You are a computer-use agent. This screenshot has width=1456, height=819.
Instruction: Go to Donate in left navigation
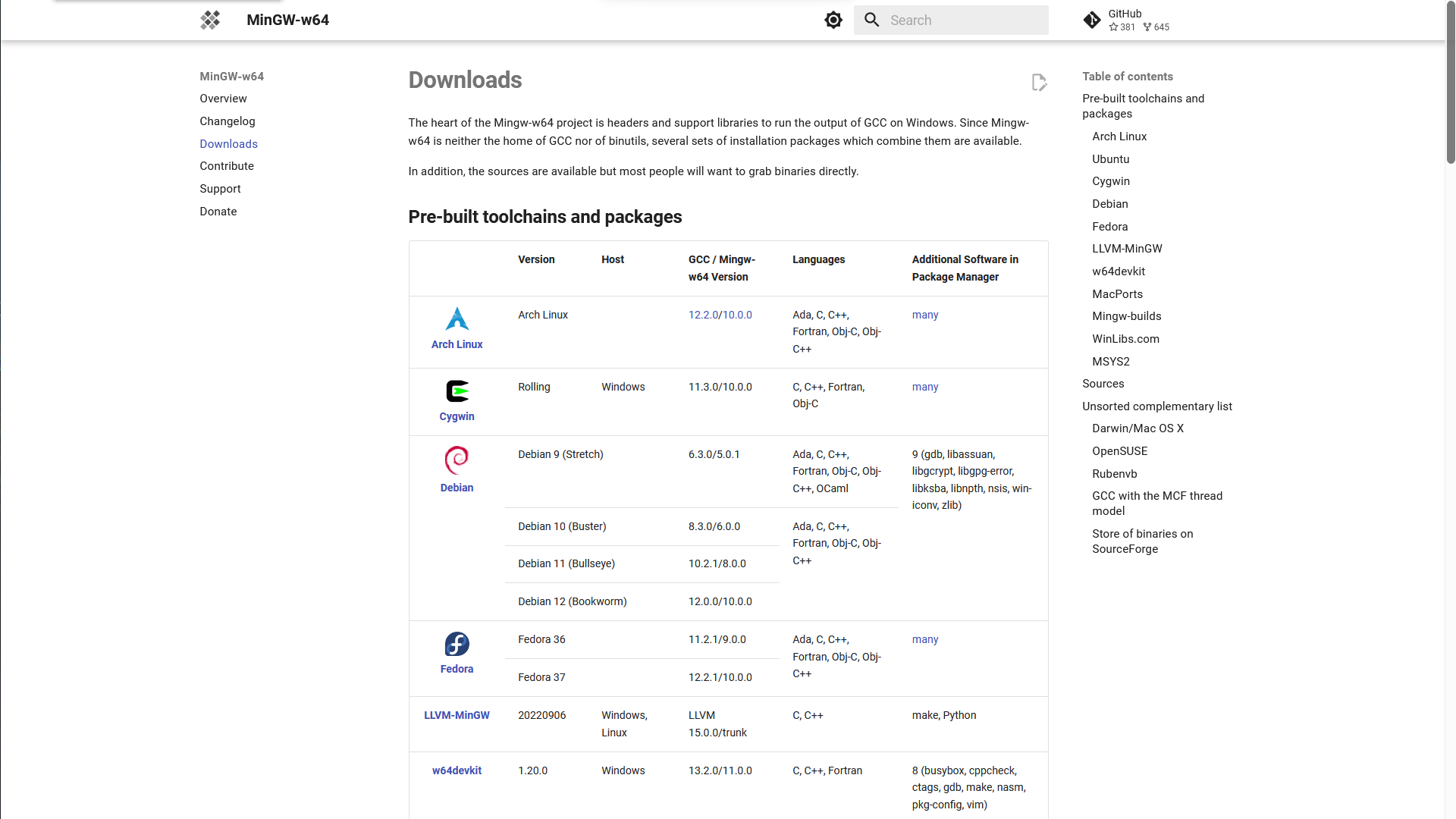pos(218,212)
